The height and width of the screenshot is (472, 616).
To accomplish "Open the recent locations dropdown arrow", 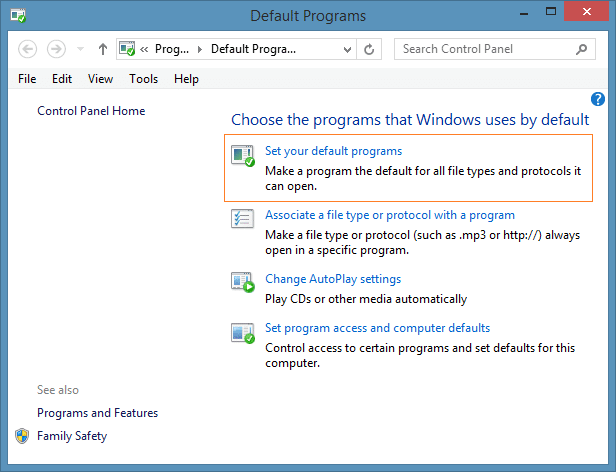I will pos(80,49).
